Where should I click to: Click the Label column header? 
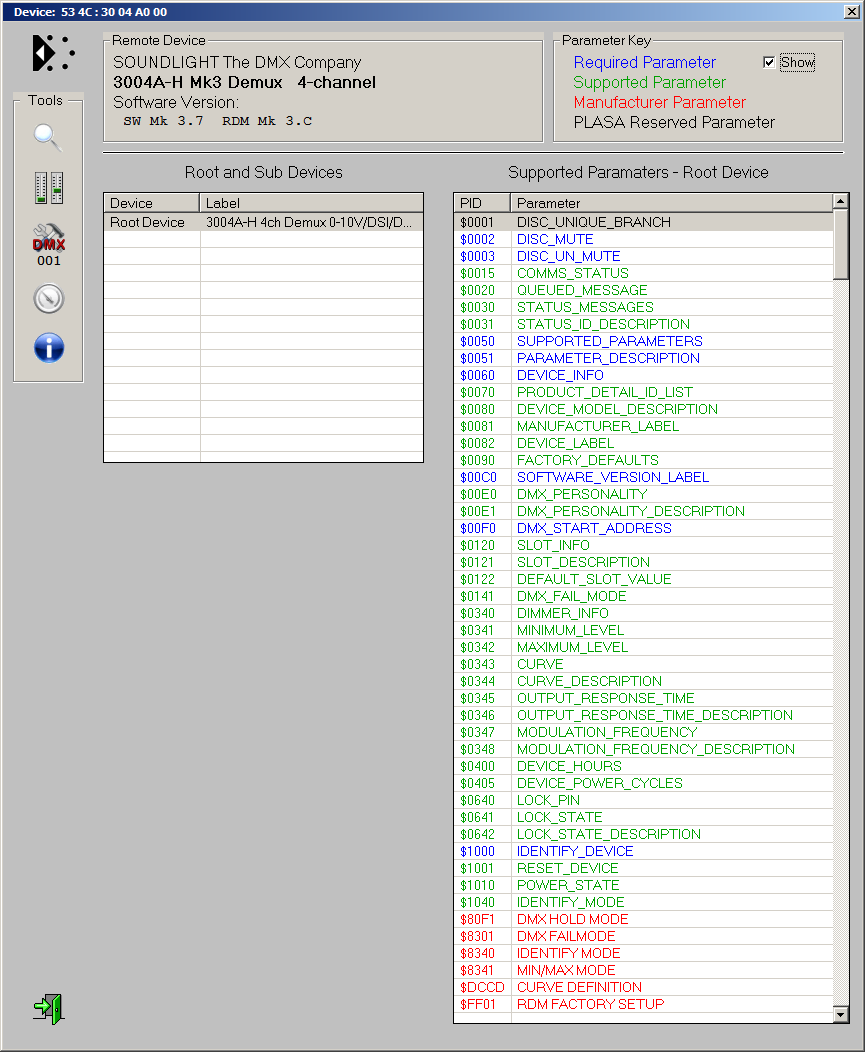311,203
